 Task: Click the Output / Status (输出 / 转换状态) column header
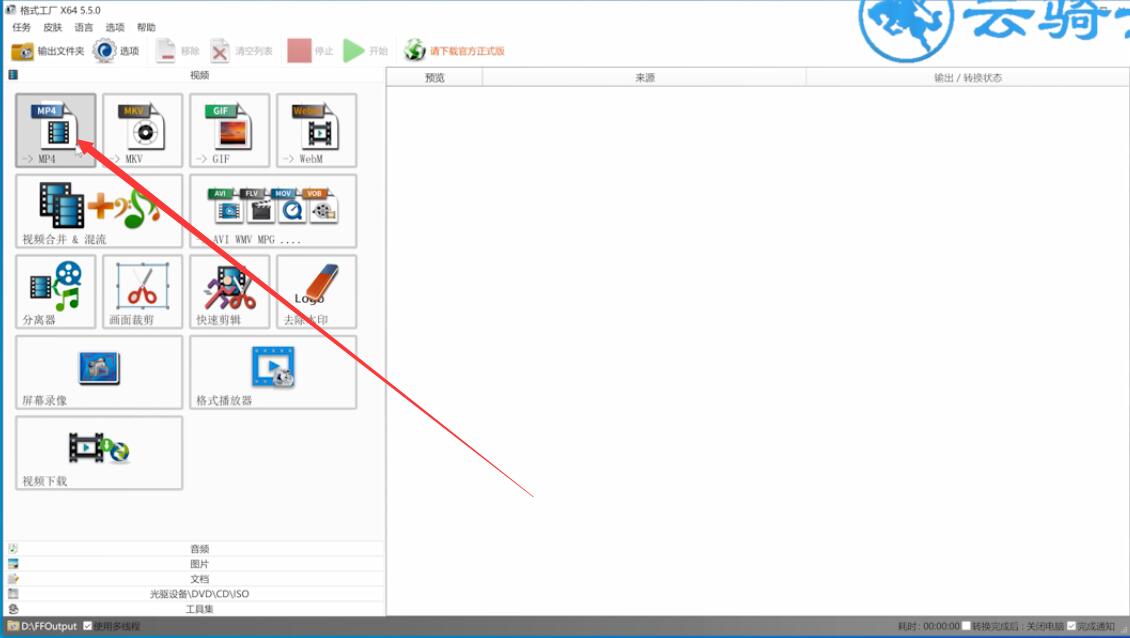(x=967, y=77)
